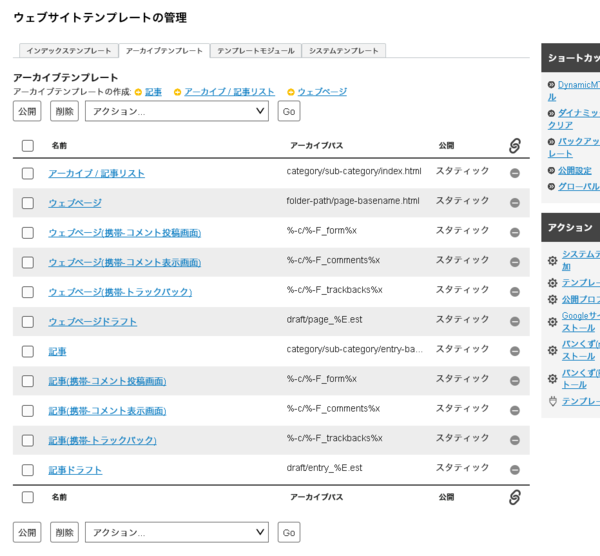The image size is (600, 556).
Task: Open the bottom アクション dropdown
Action: pos(177,532)
